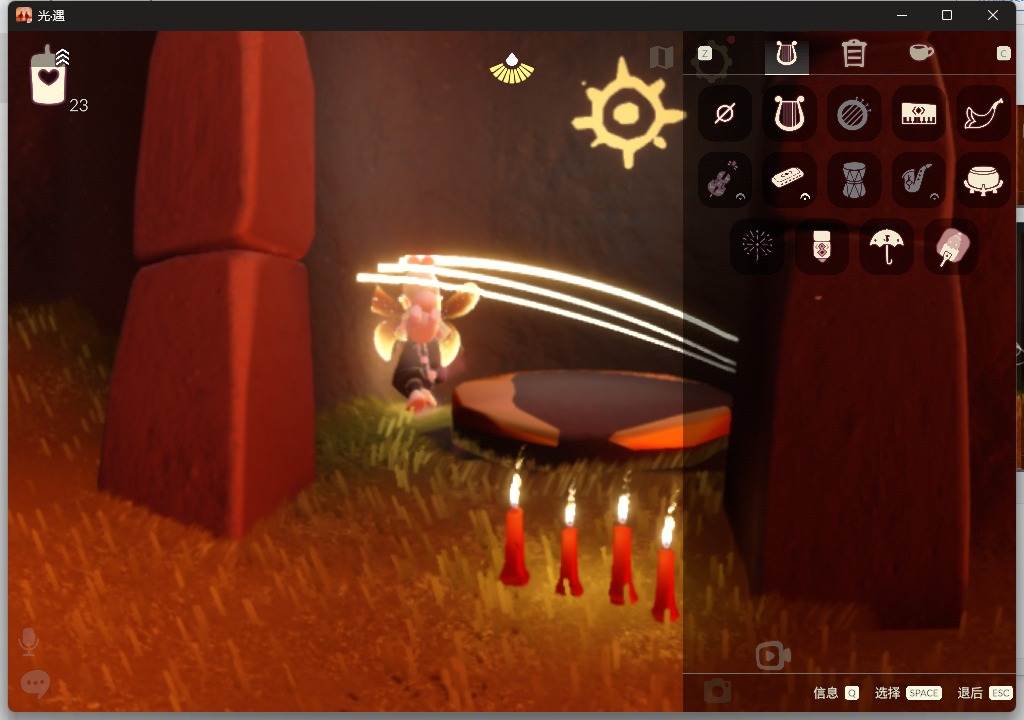
Task: Click the C key hint
Action: (1004, 54)
